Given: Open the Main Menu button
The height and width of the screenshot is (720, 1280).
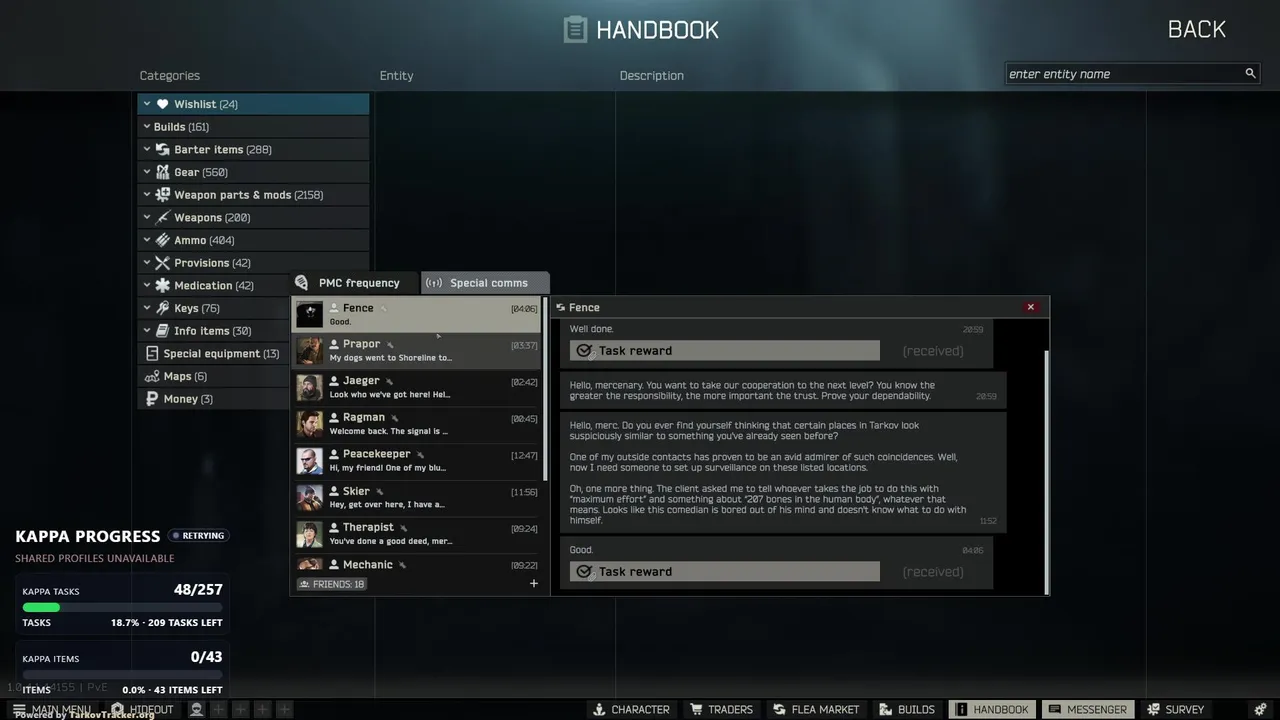Looking at the screenshot, I should click(52, 709).
